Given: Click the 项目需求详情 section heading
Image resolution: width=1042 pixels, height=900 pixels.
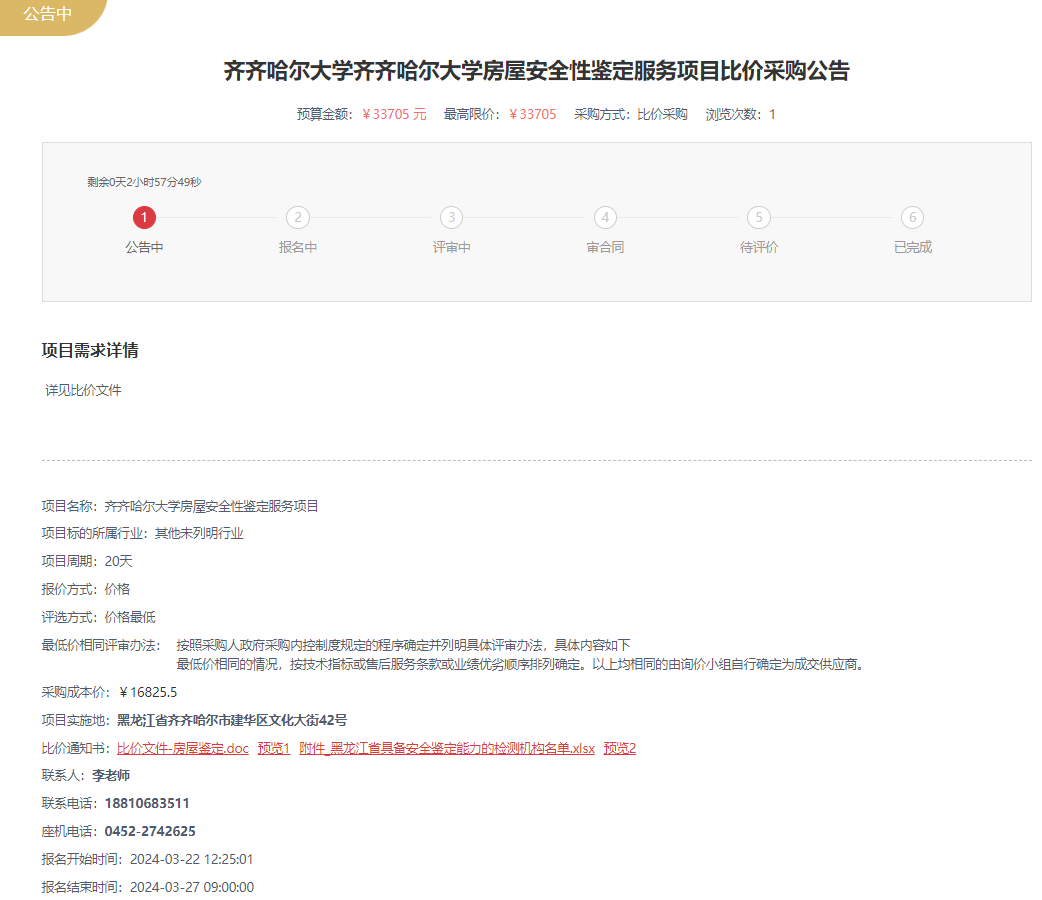Looking at the screenshot, I should coord(90,351).
